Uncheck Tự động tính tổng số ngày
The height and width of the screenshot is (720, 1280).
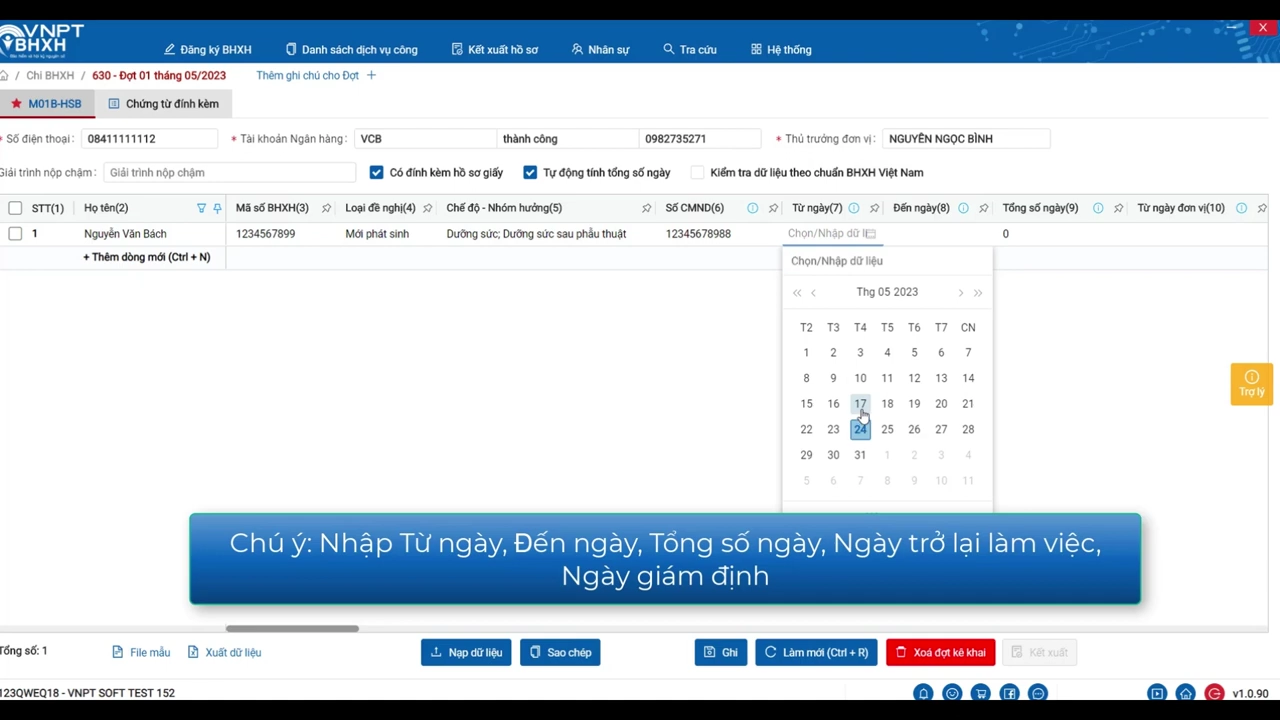[530, 173]
